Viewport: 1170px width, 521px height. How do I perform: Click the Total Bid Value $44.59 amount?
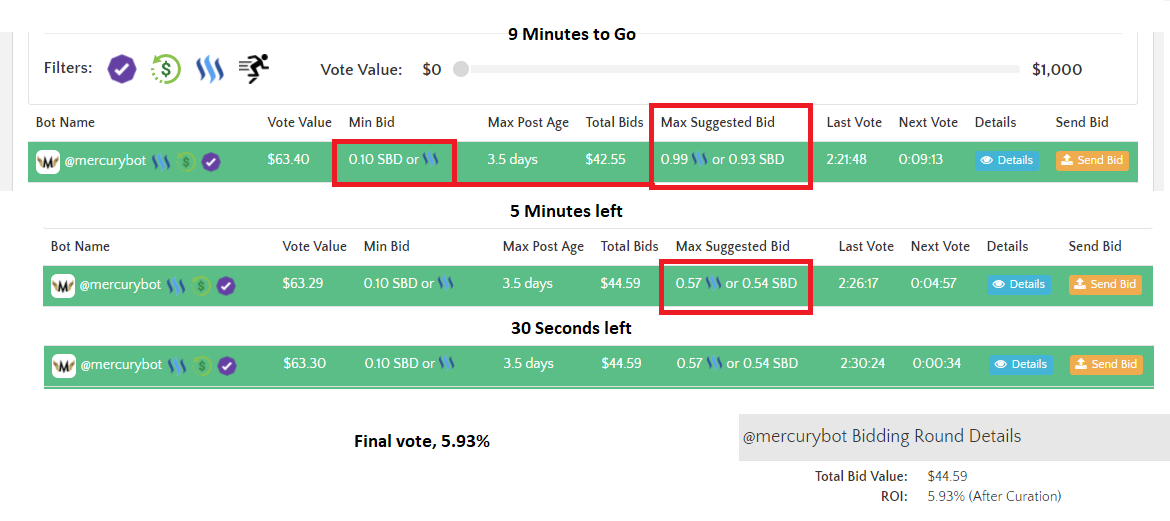click(948, 476)
